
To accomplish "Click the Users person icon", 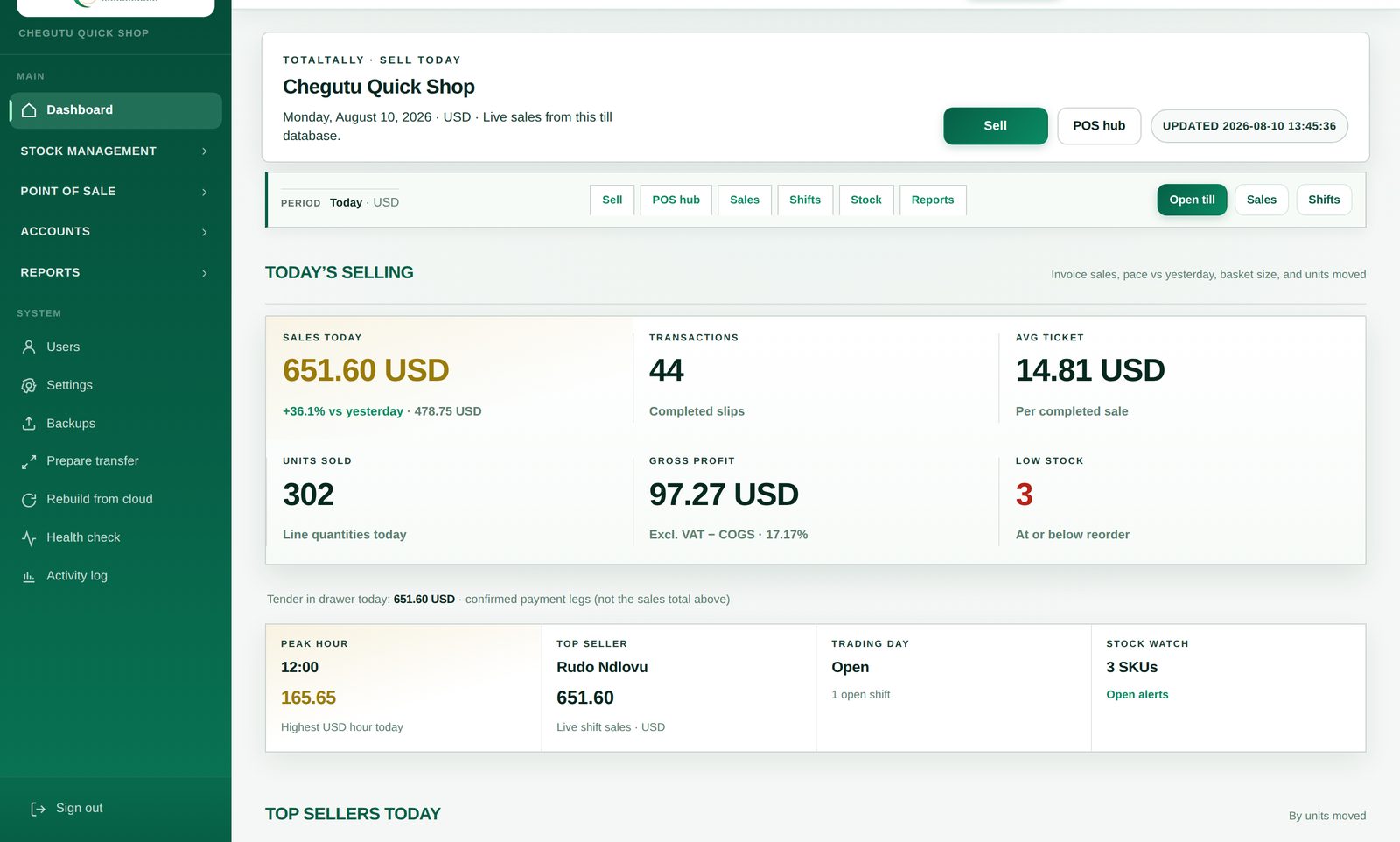I will (29, 347).
